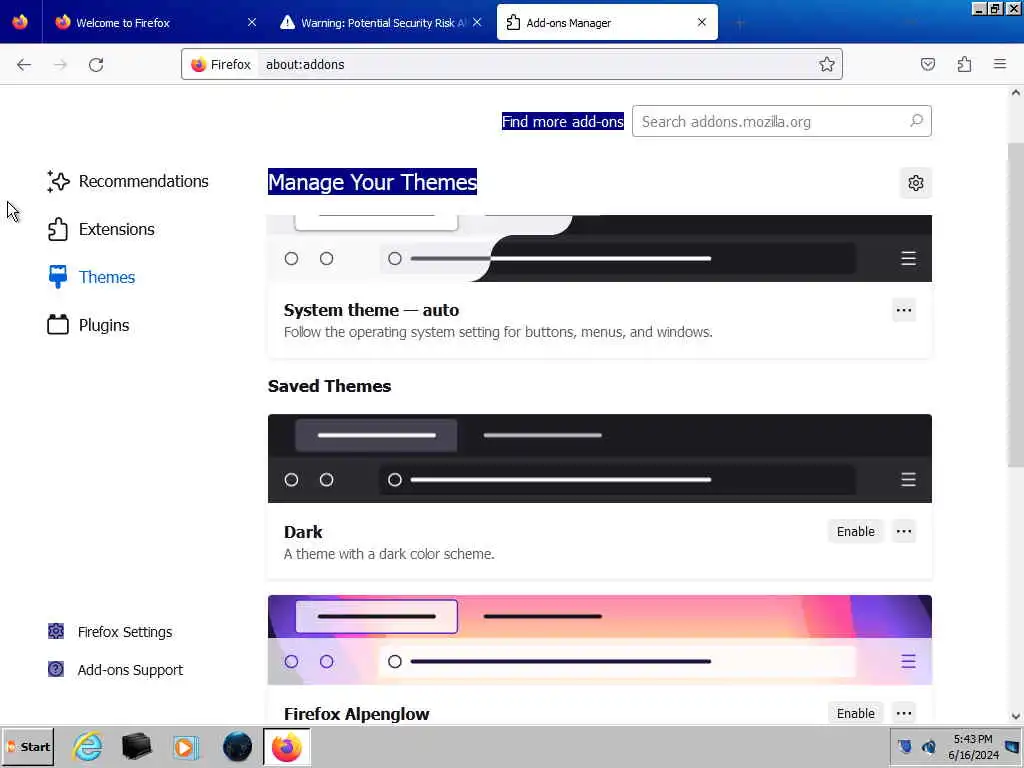Open the Extensions puzzle icon in the toolbar
Screen dimensions: 1024x768
tap(964, 64)
